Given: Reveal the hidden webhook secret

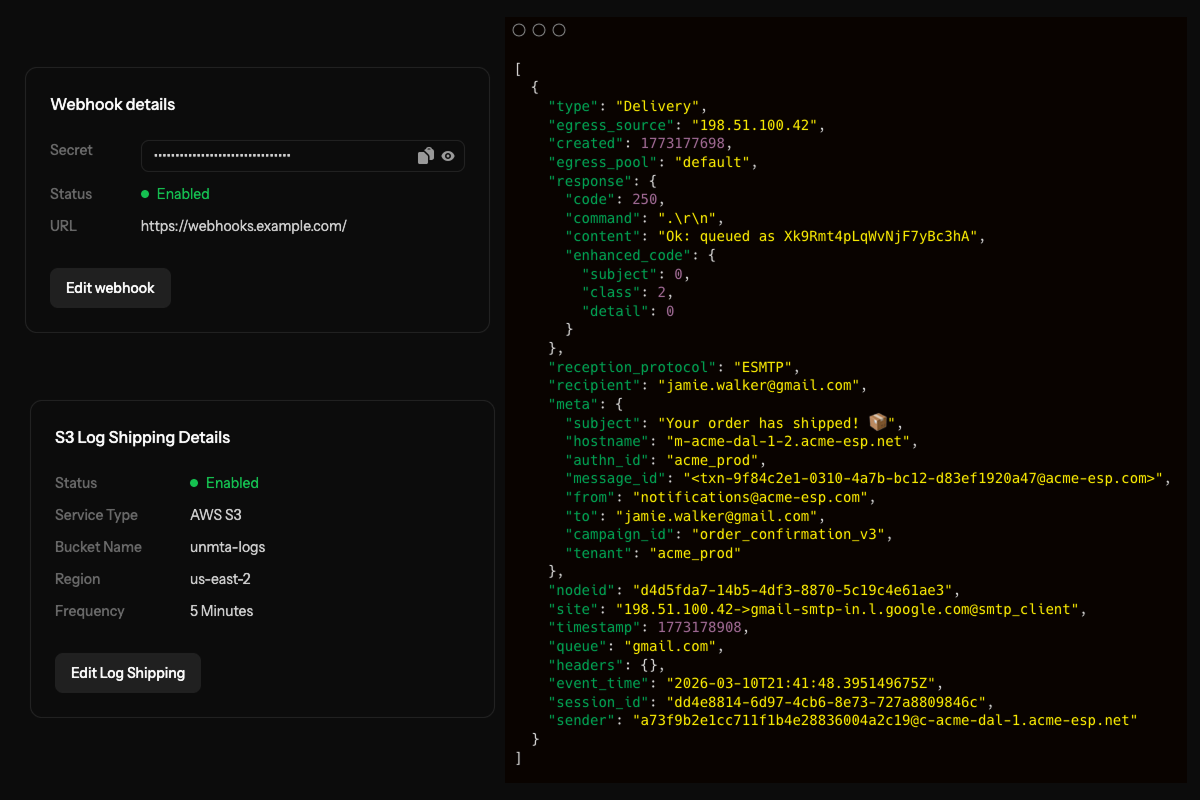Looking at the screenshot, I should pos(448,156).
